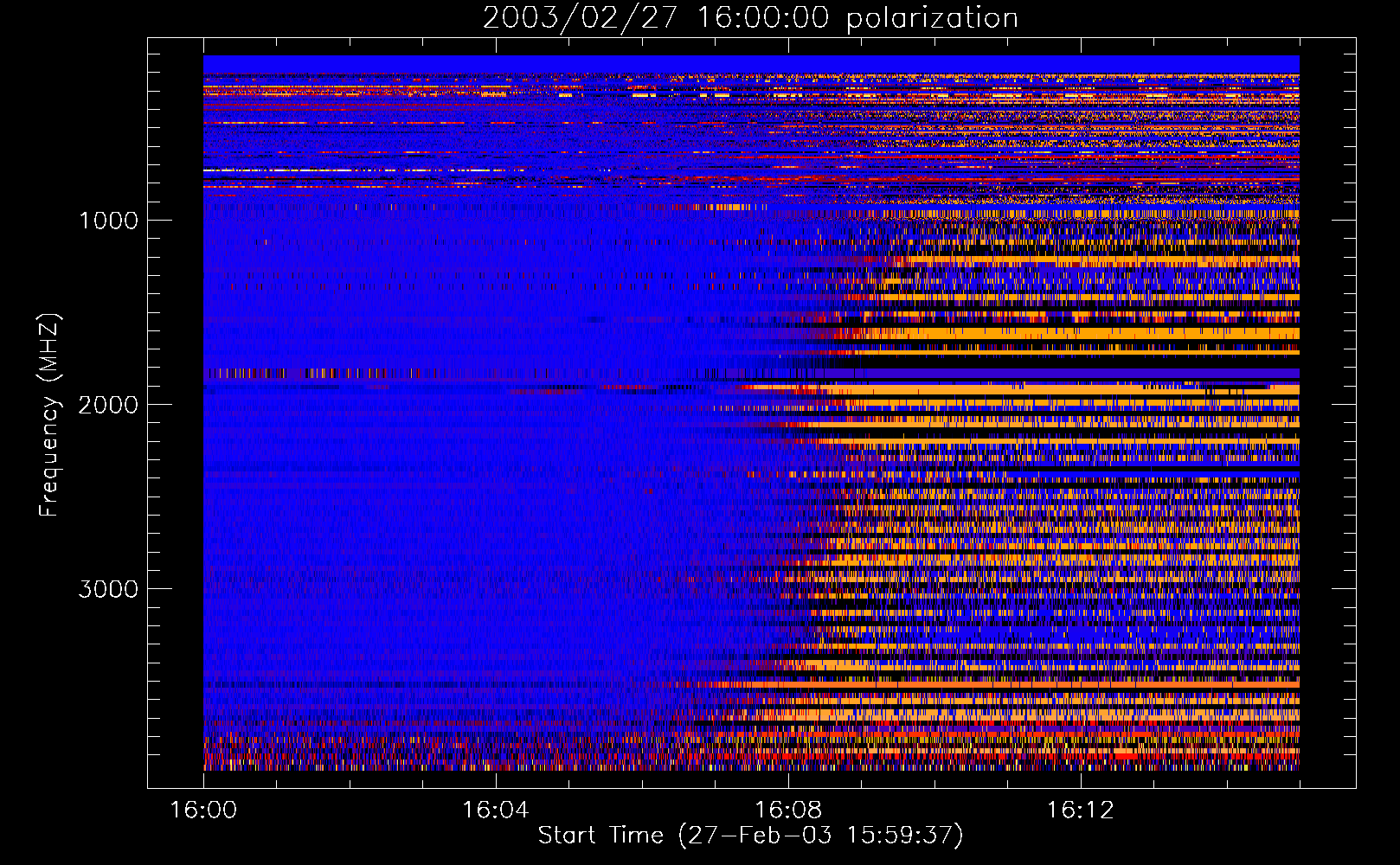Click the 'Frequency (MHZ)' y-axis title
The image size is (1400, 865).
(49, 415)
